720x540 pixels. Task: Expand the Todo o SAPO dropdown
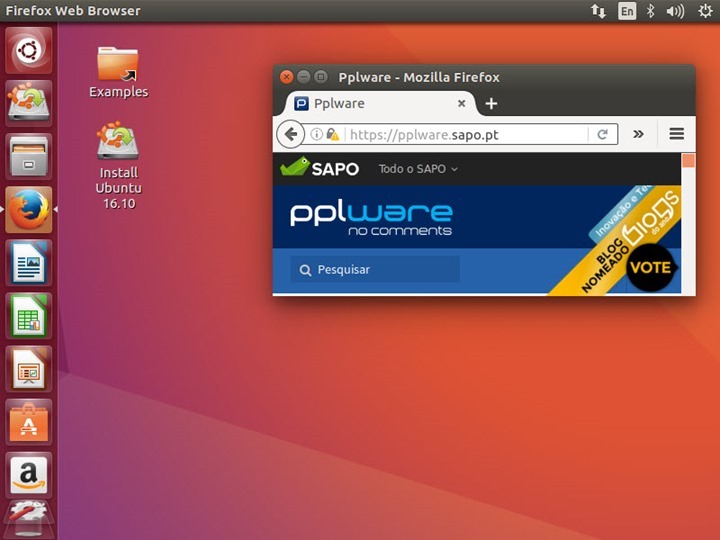pos(418,169)
